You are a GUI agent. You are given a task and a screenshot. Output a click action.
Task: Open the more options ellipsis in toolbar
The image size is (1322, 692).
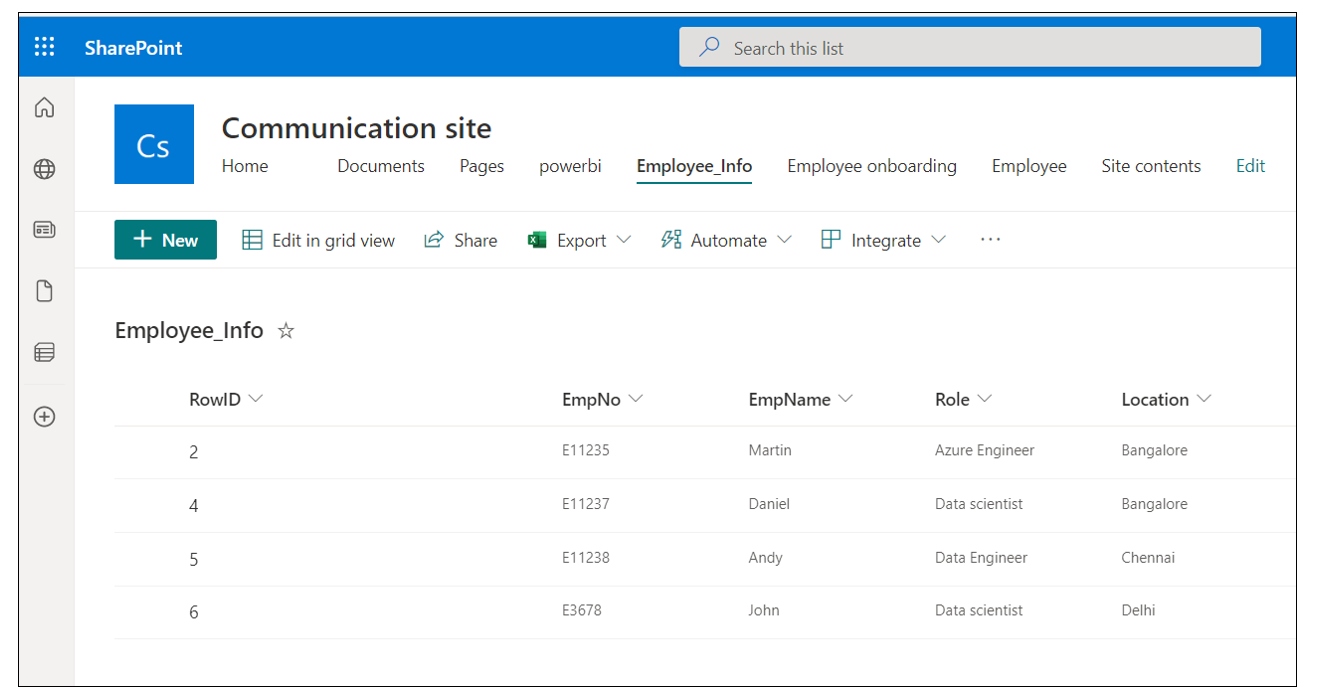click(990, 240)
